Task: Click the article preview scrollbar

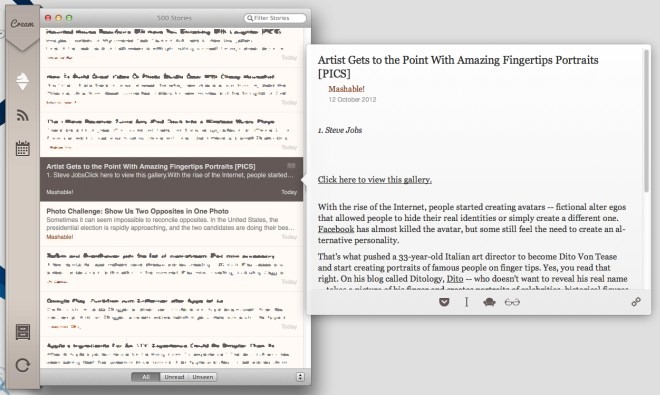Action: [646, 122]
